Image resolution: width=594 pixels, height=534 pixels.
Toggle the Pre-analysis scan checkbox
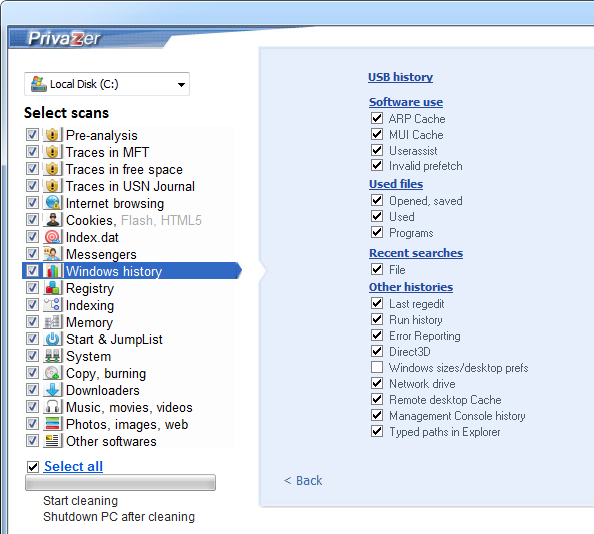point(32,135)
